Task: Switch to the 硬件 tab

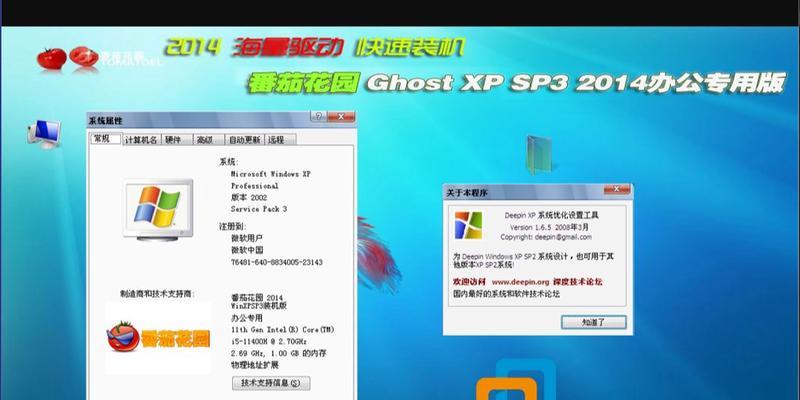Action: click(177, 140)
